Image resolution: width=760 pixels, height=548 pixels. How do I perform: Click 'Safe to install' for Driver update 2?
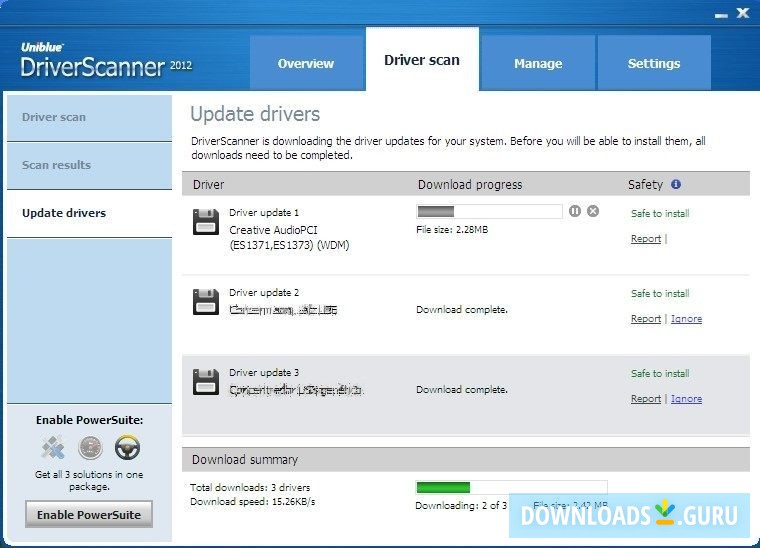click(660, 294)
